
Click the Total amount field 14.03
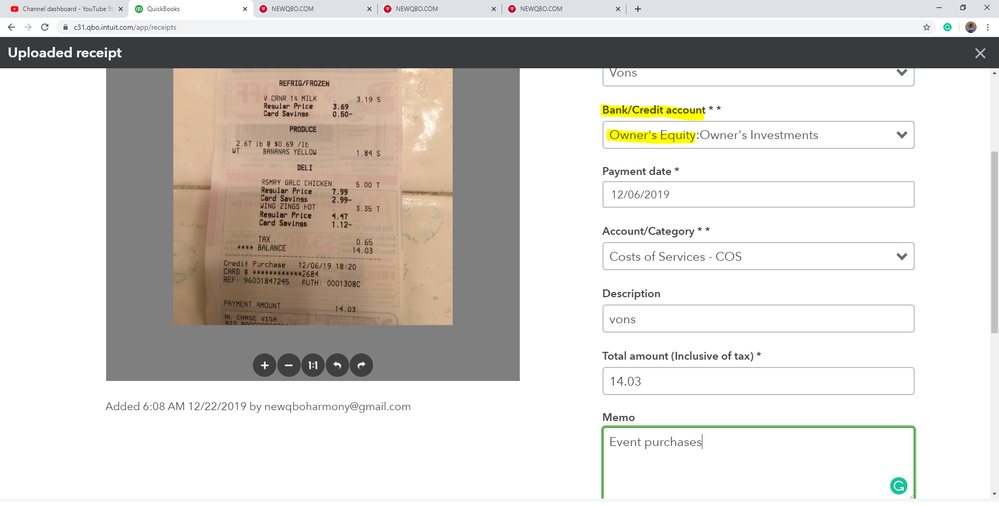pos(758,382)
